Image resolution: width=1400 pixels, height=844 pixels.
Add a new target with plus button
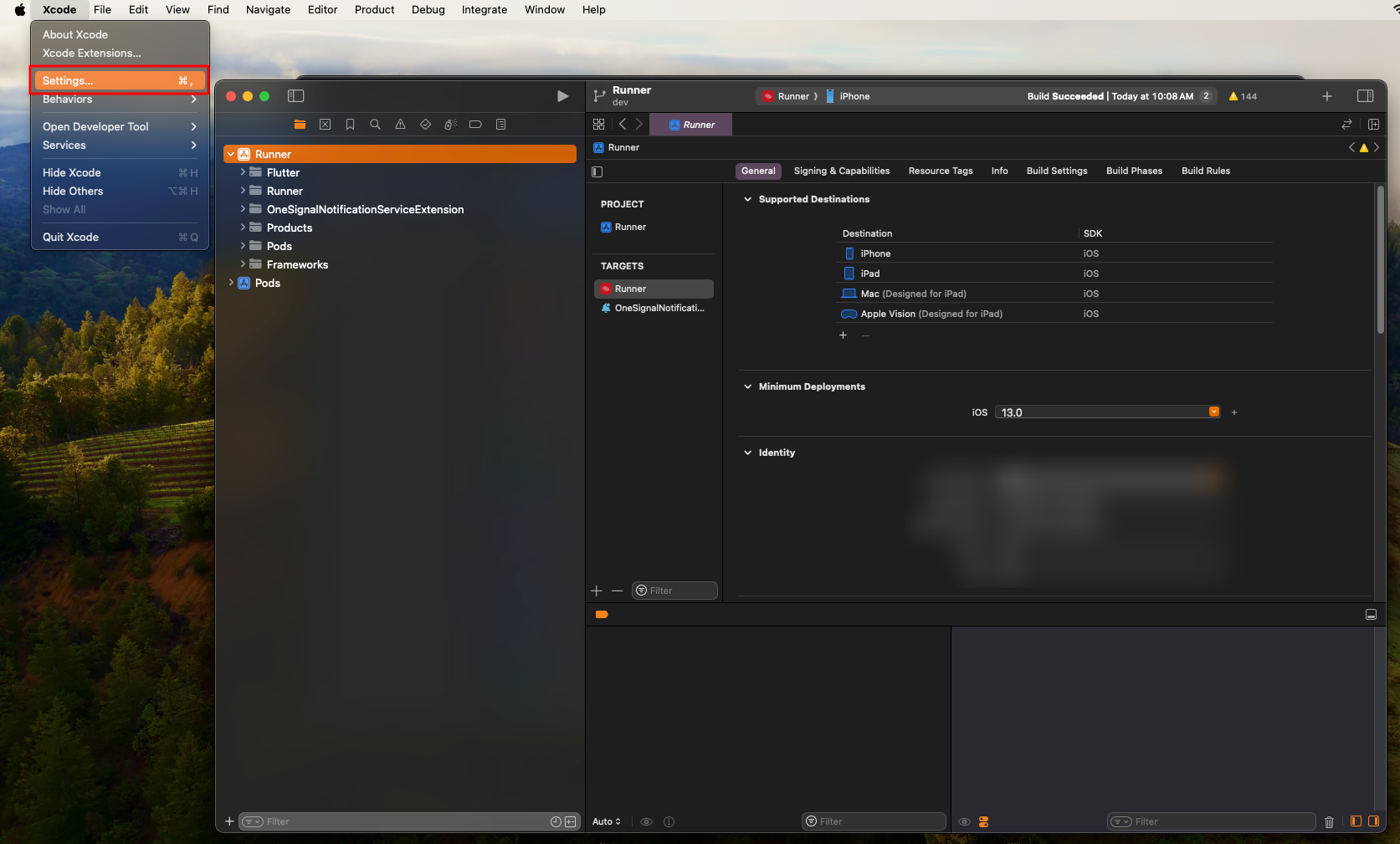(597, 591)
